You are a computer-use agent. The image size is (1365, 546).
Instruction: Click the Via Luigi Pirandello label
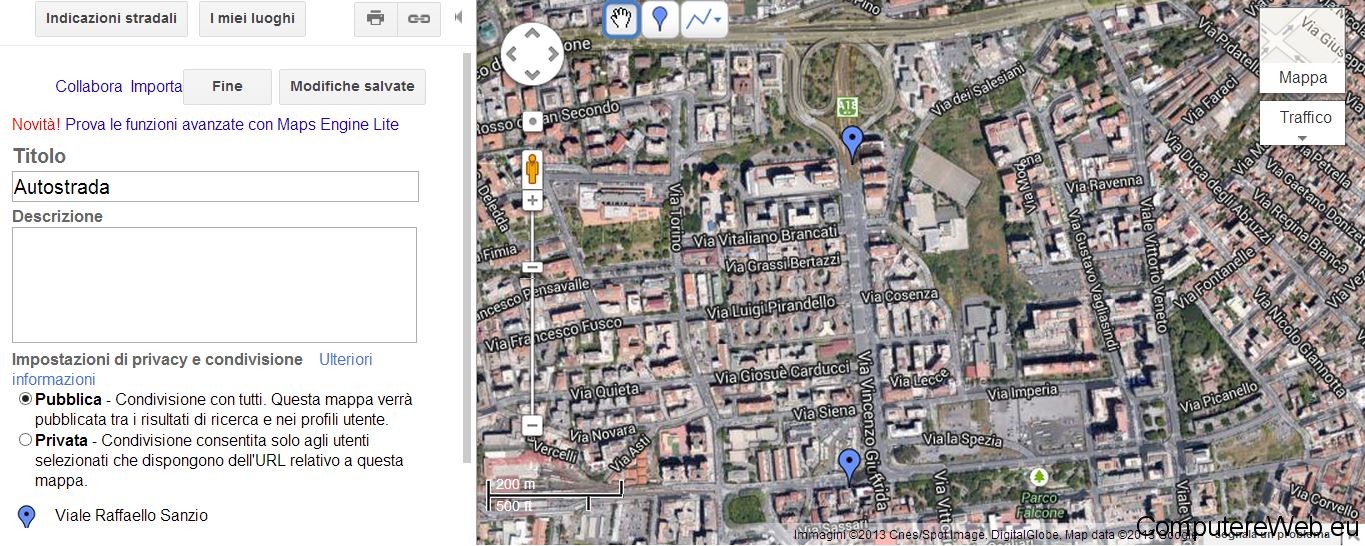pos(770,308)
